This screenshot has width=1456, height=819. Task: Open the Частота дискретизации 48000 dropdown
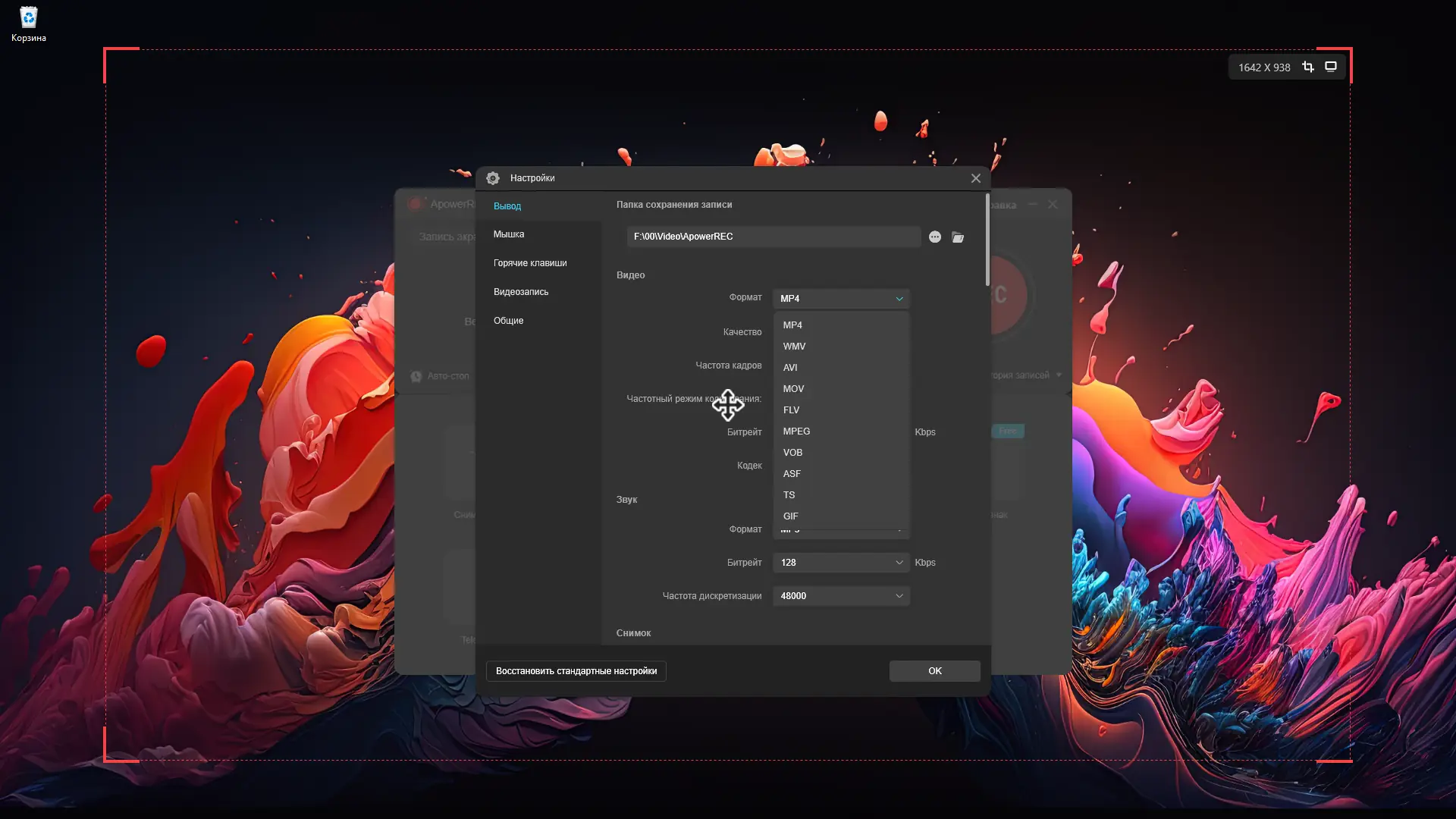tap(841, 596)
